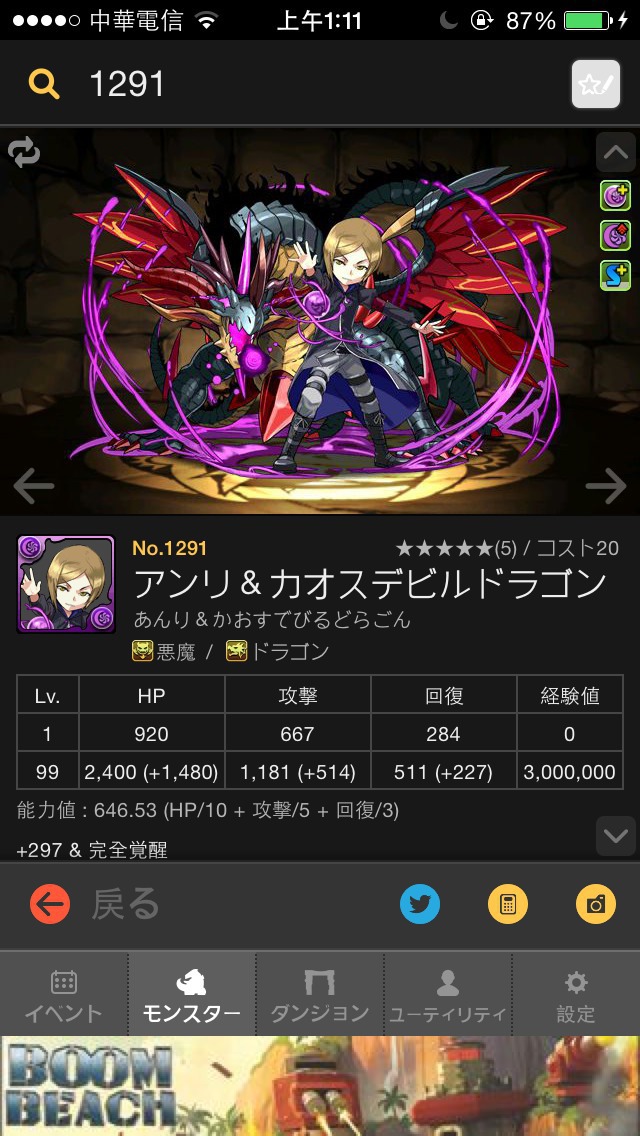
Task: Tap the magnifying glass search icon
Action: pyautogui.click(x=43, y=84)
